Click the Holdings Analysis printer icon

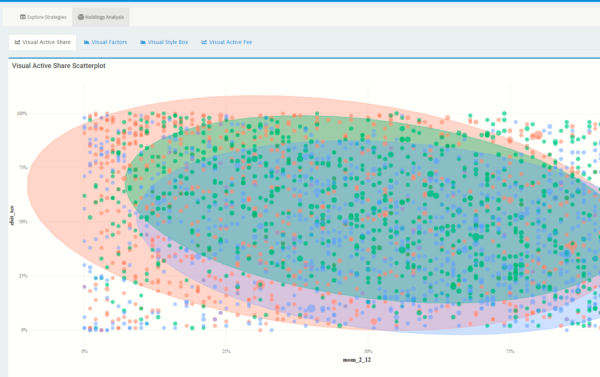coord(81,17)
